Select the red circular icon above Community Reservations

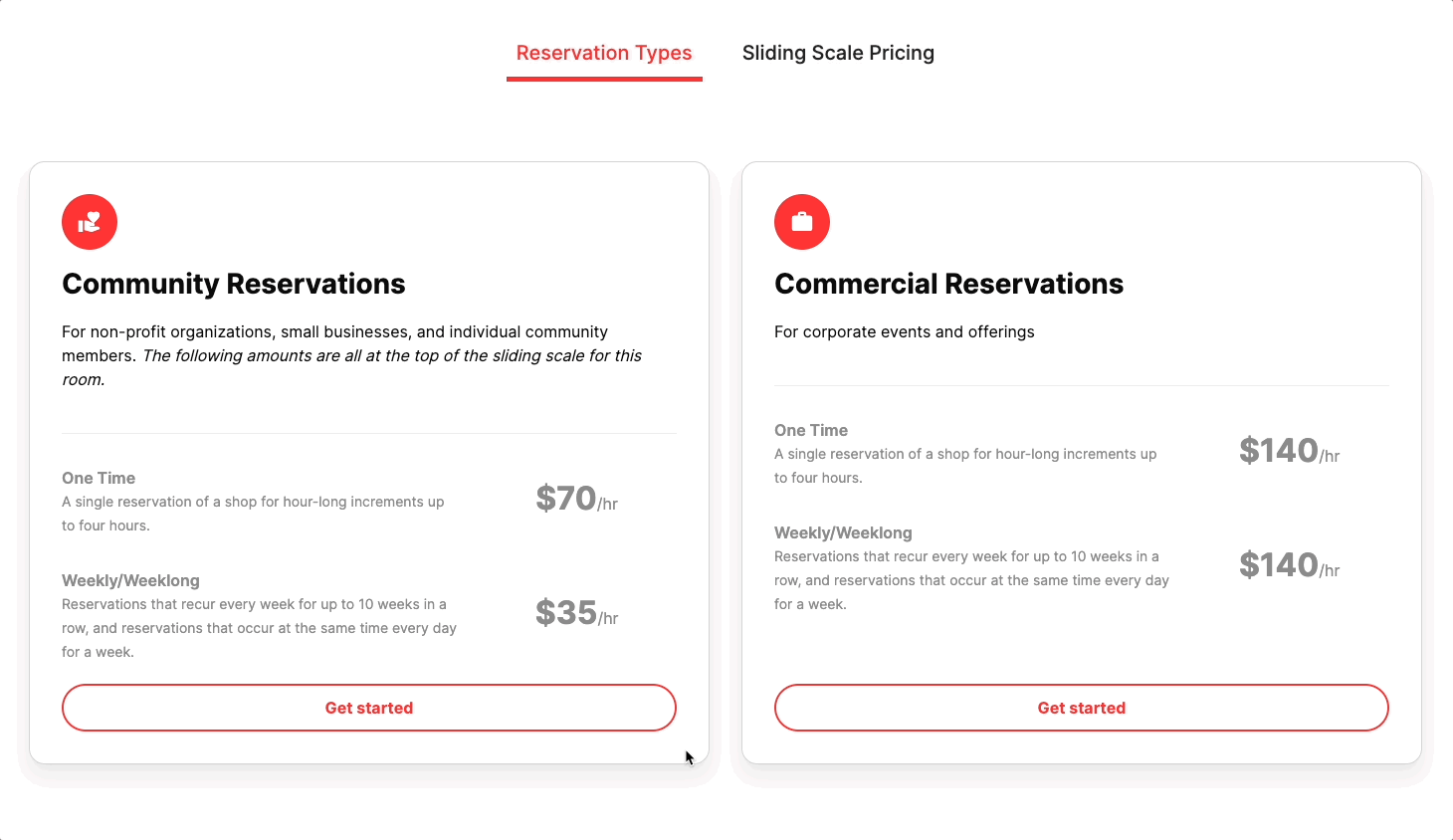coord(89,221)
